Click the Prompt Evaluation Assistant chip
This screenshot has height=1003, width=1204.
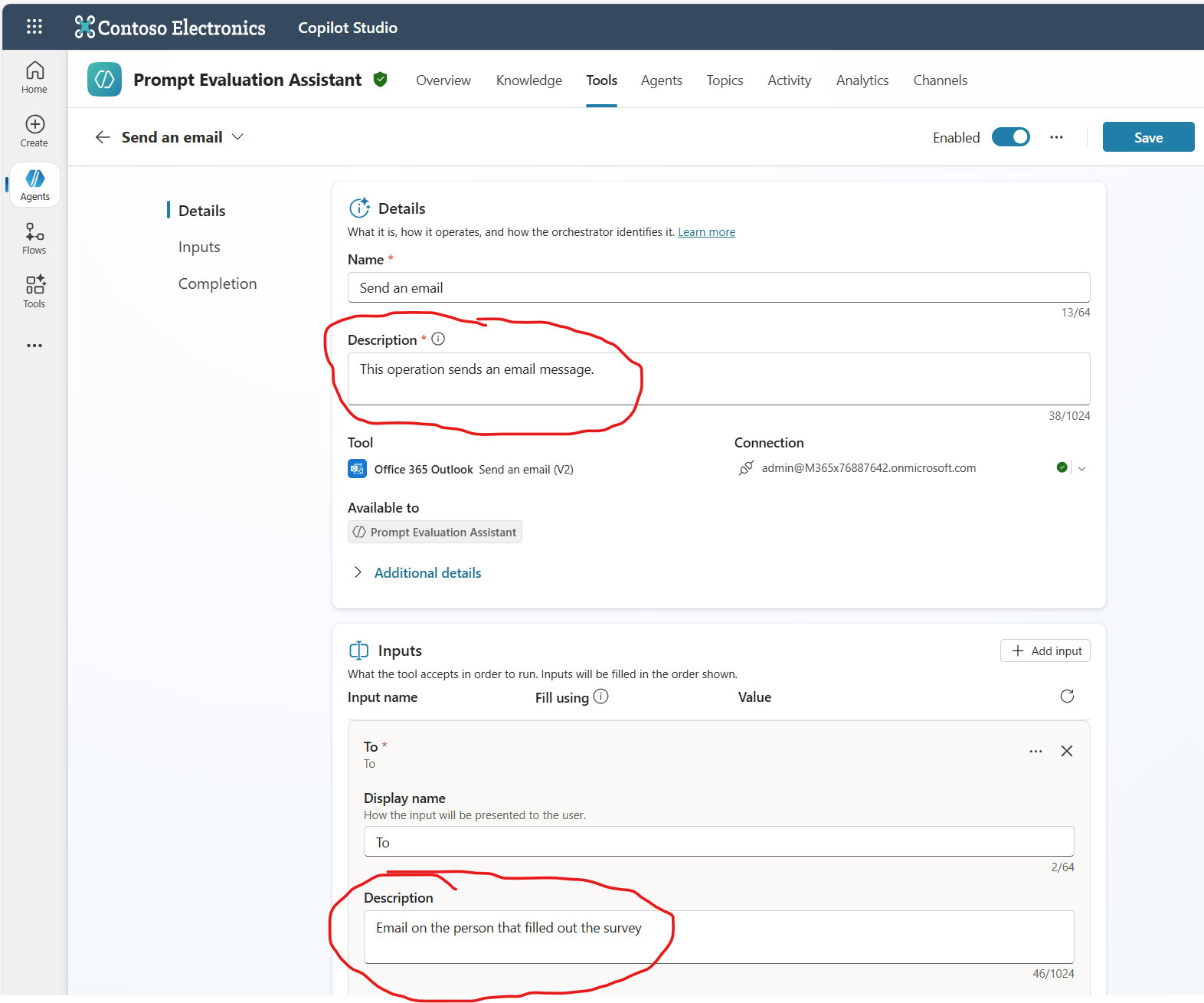(x=435, y=532)
